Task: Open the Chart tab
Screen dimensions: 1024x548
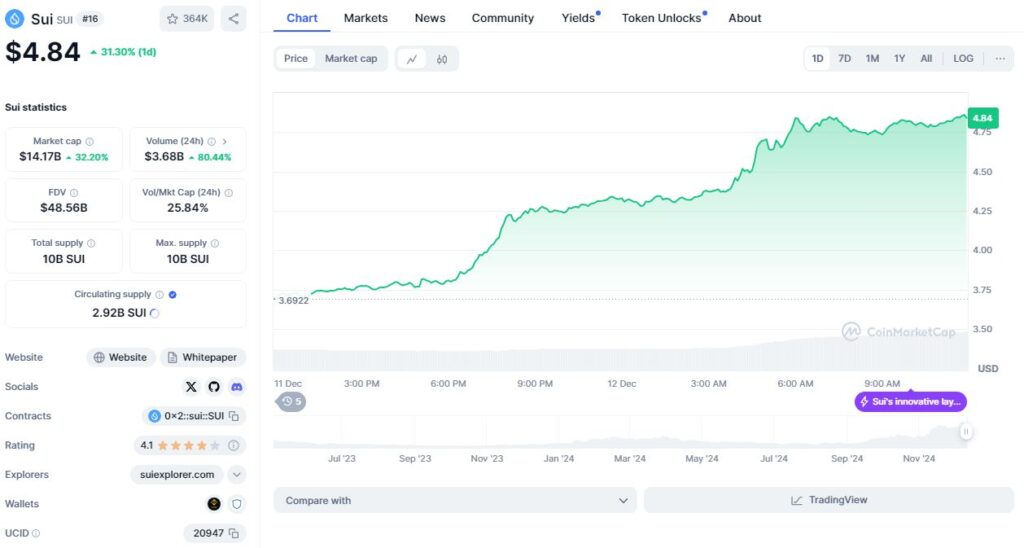Action: point(302,18)
